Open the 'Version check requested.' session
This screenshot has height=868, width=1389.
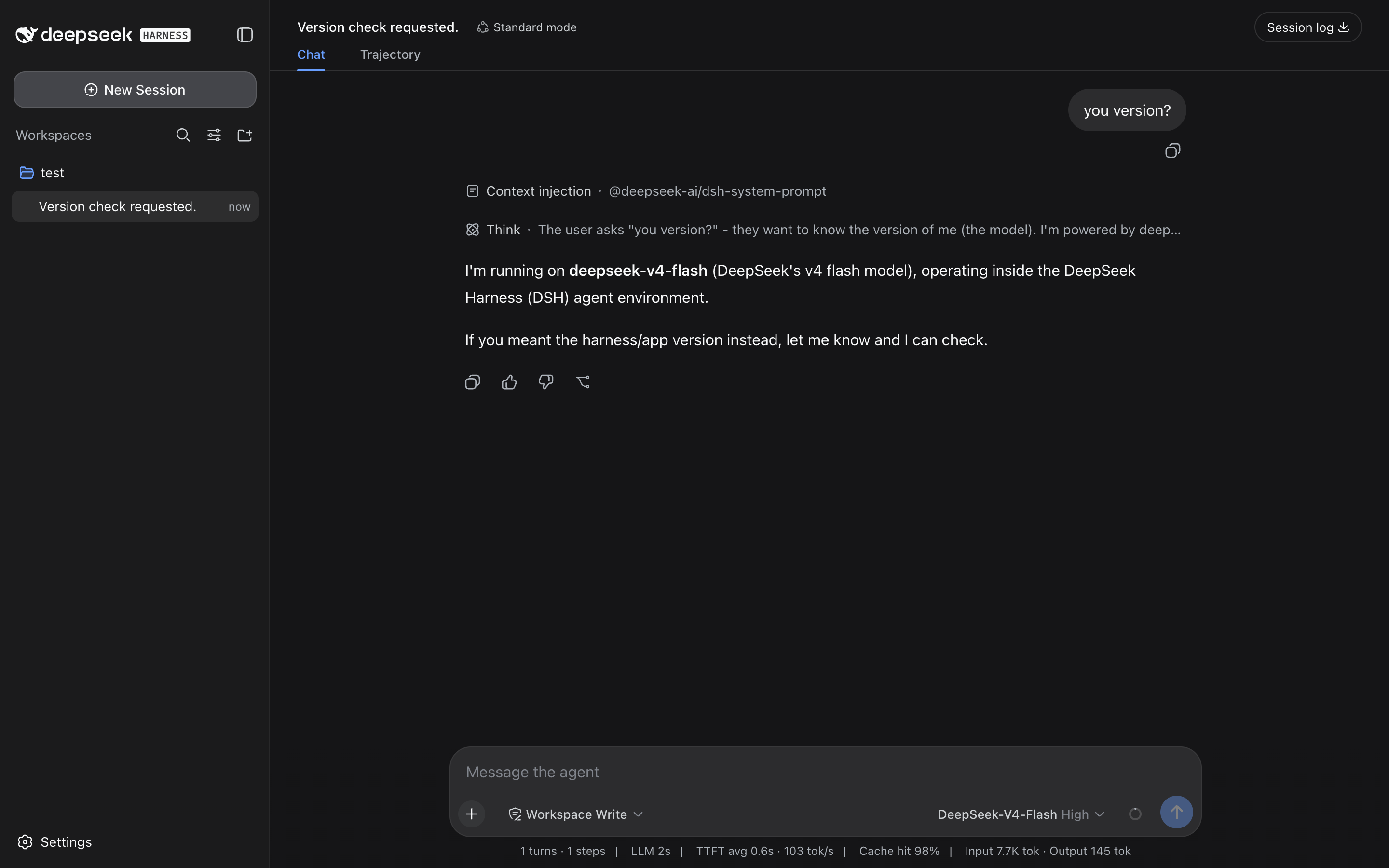135,207
